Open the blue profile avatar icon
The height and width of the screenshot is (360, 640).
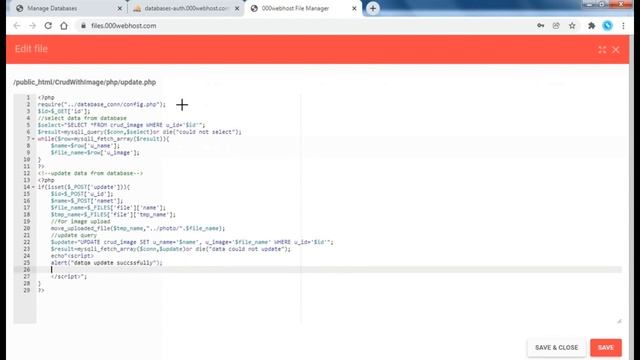coord(607,26)
